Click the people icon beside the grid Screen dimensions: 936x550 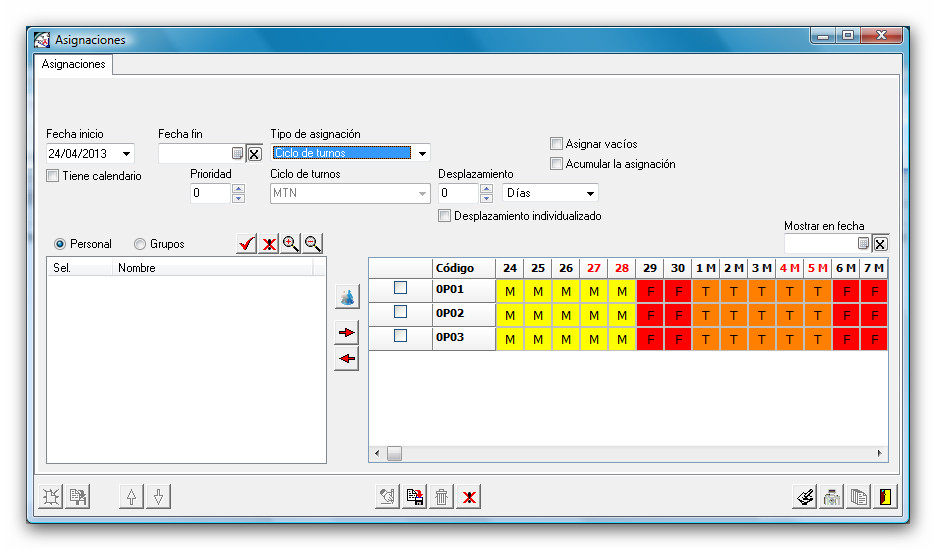[346, 297]
